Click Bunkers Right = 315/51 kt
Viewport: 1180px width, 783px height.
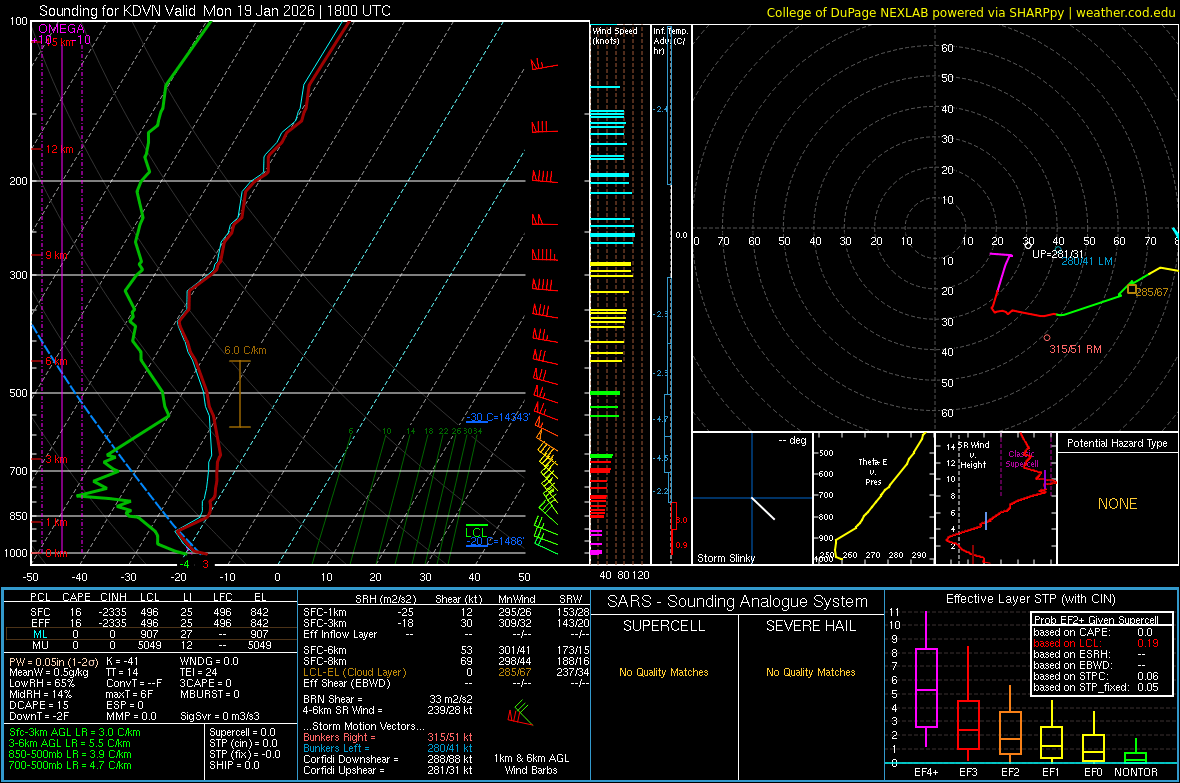[x=388, y=738]
